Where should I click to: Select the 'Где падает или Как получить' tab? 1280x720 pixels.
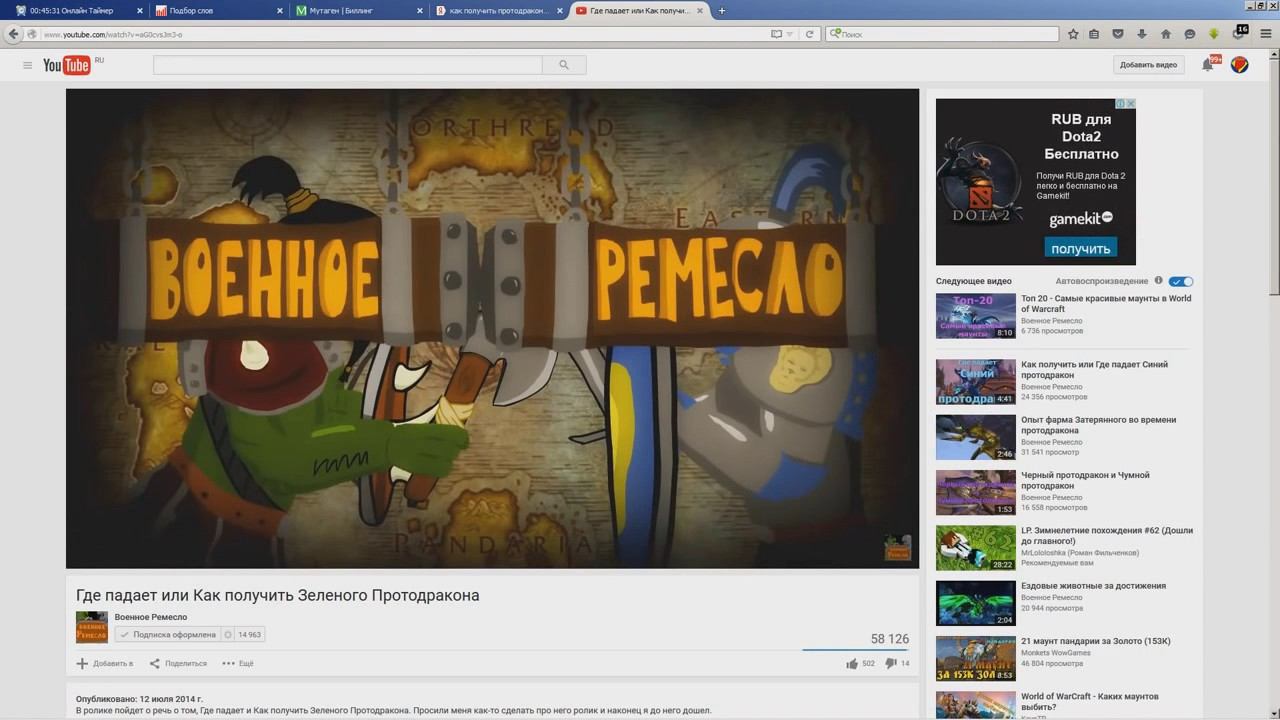point(640,10)
